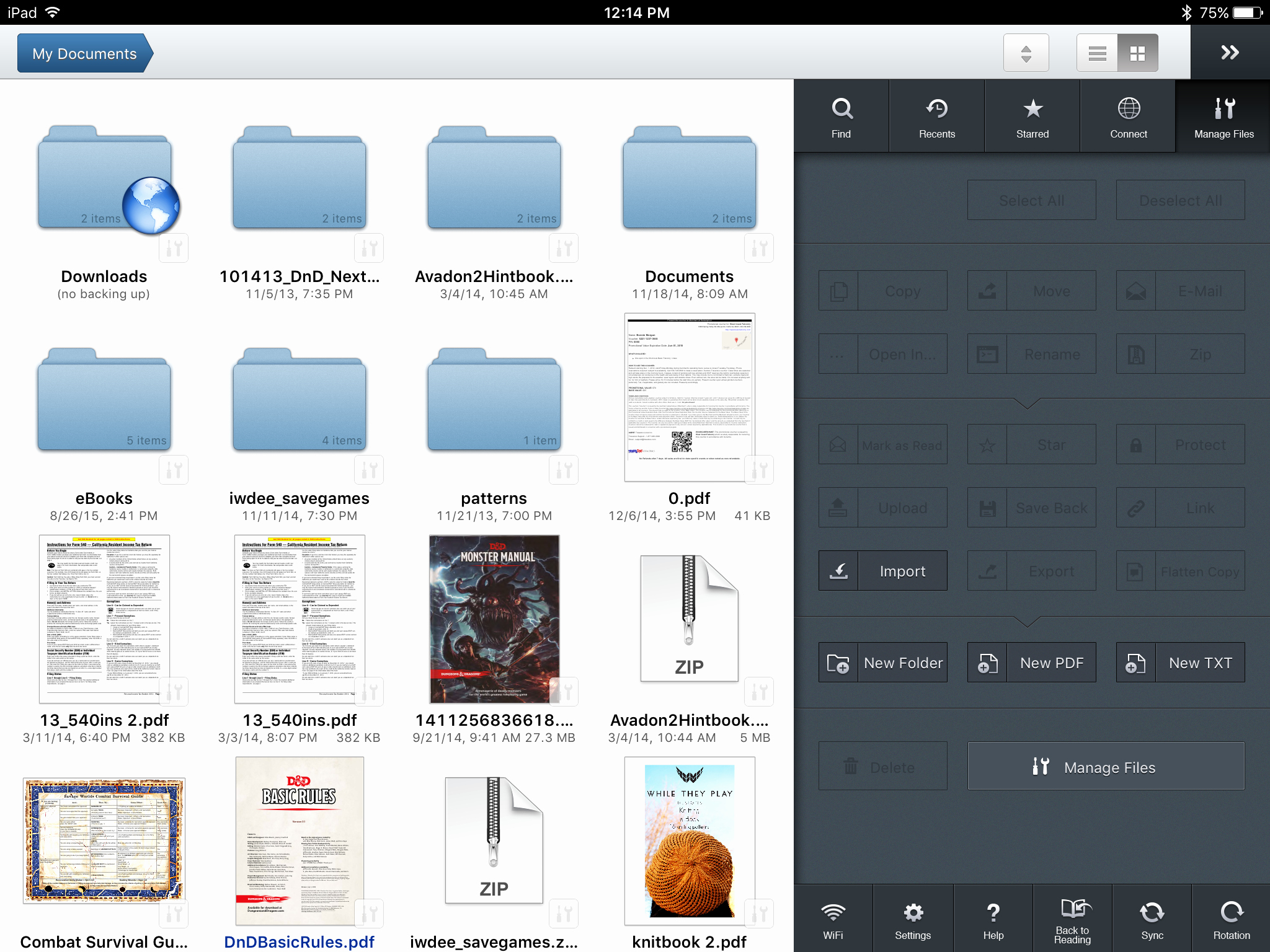
Task: Tap the Sync icon
Action: click(1152, 919)
